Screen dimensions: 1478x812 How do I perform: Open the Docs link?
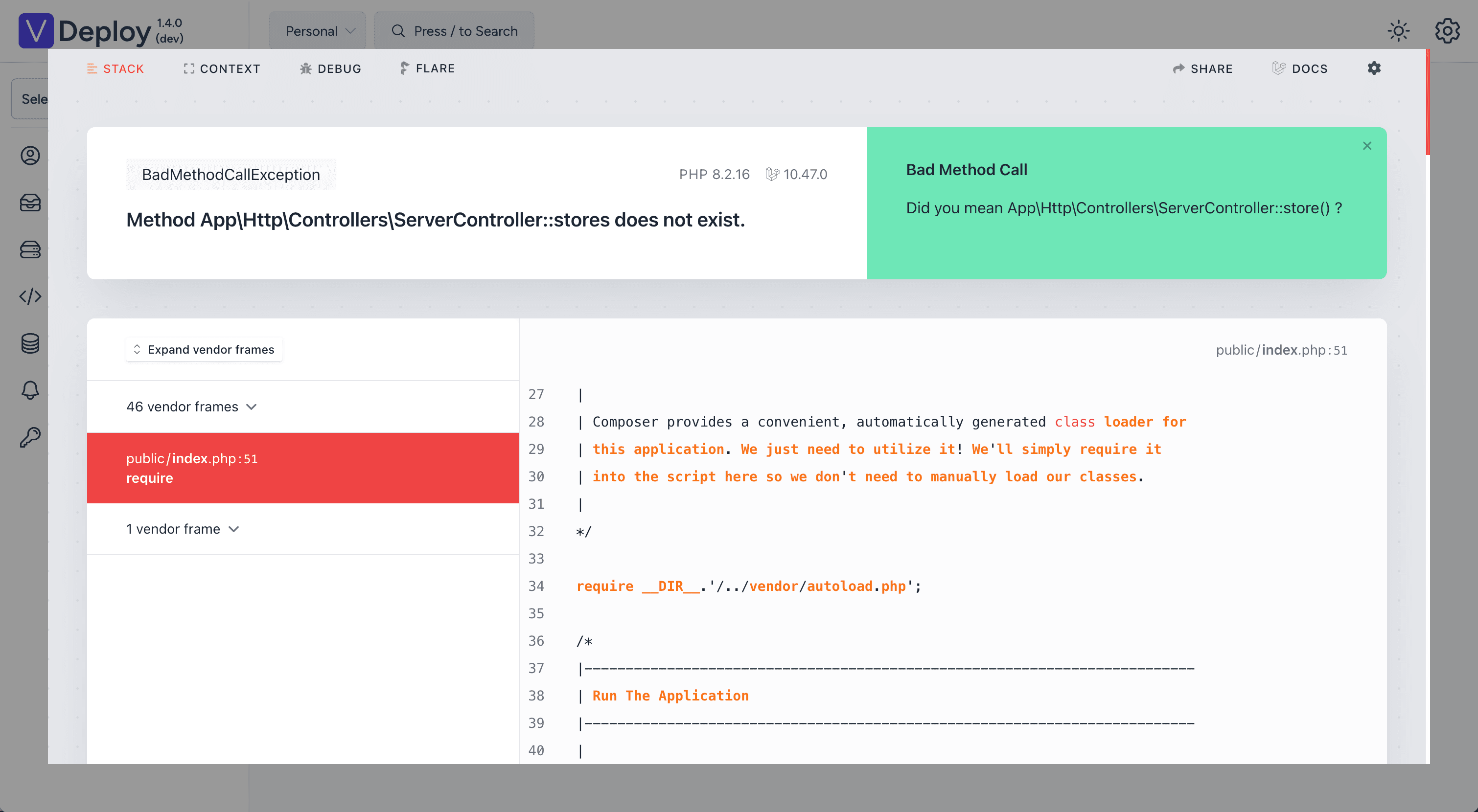pyautogui.click(x=1299, y=69)
